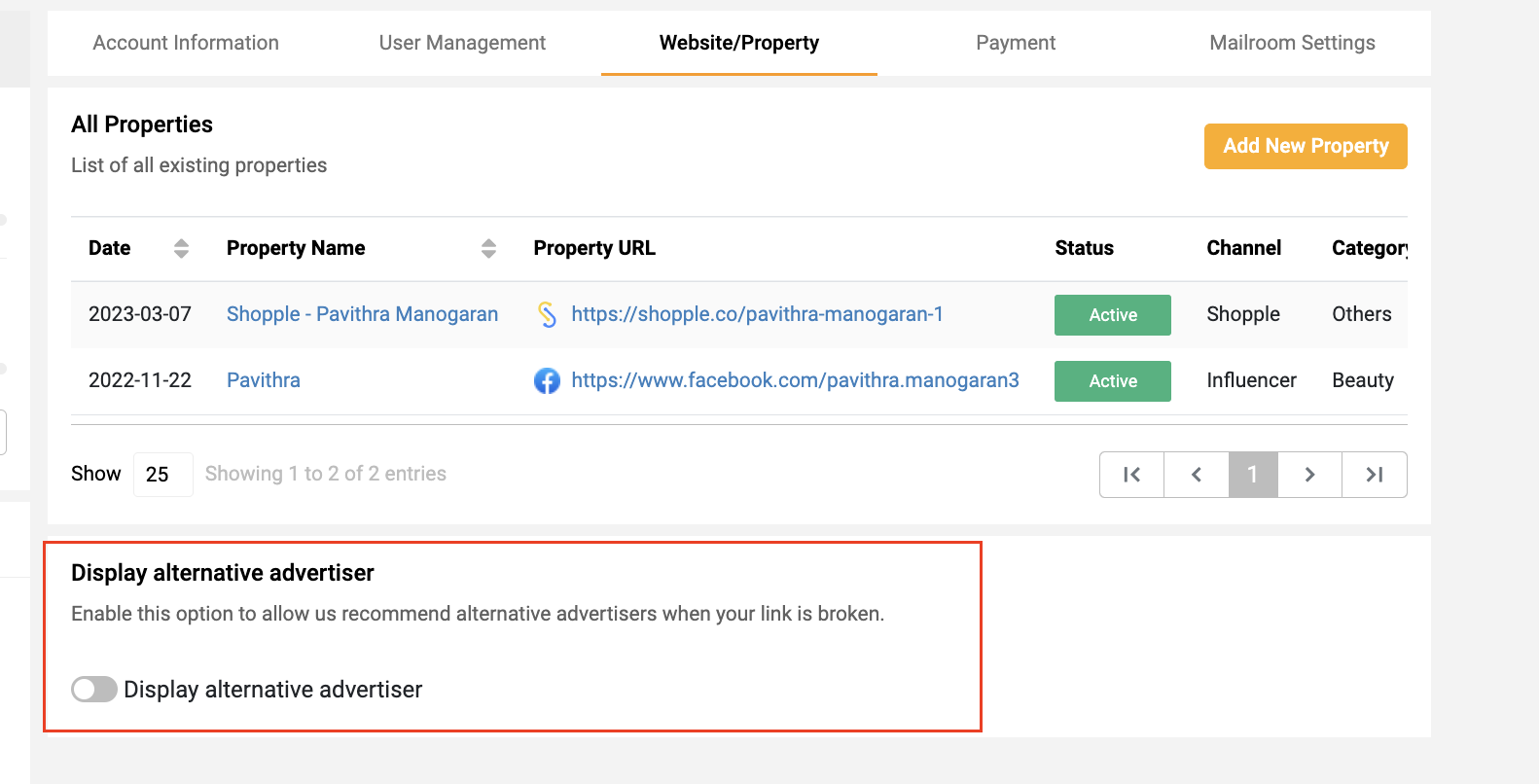1539x784 pixels.
Task: Click Add New Property button
Action: click(1306, 146)
